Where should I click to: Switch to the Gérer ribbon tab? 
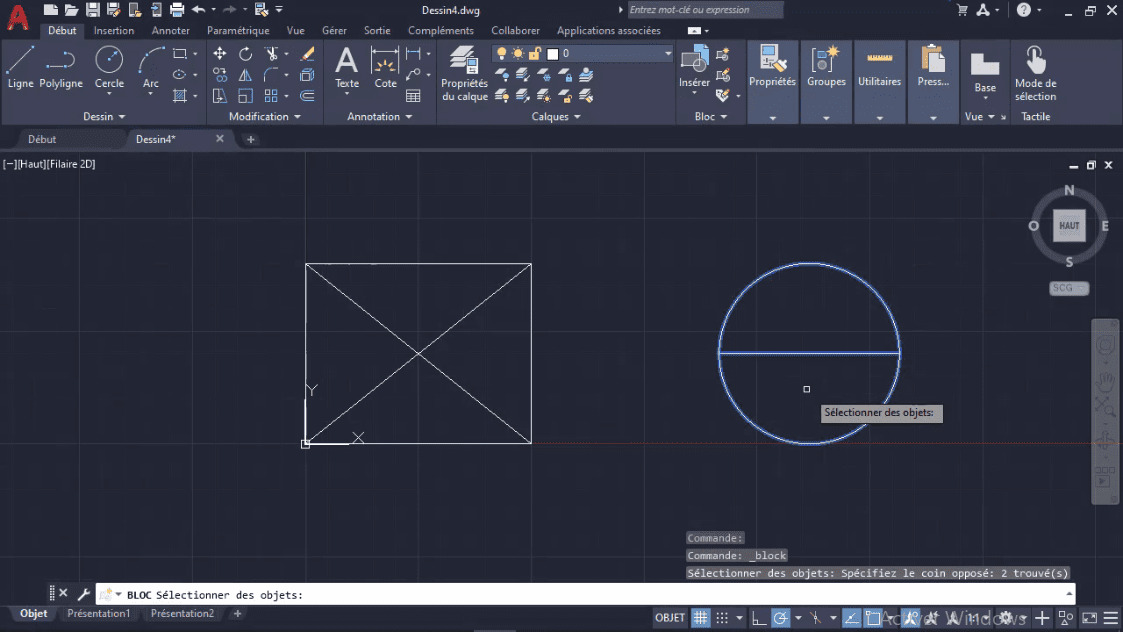(x=334, y=31)
